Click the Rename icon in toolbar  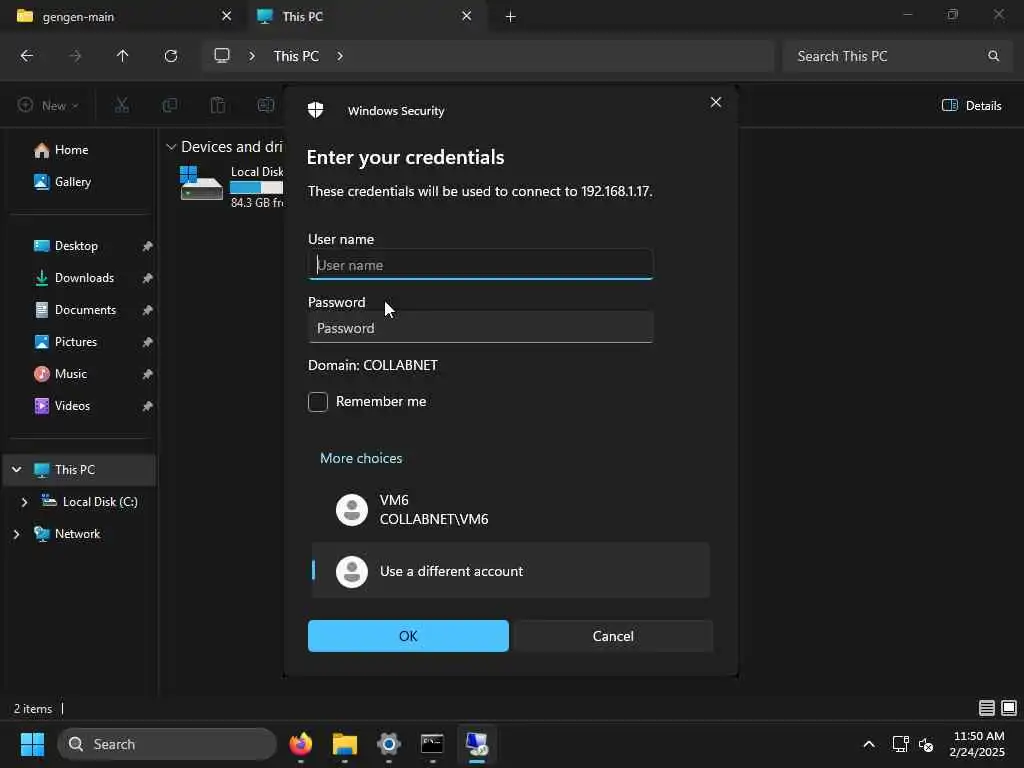(x=266, y=105)
